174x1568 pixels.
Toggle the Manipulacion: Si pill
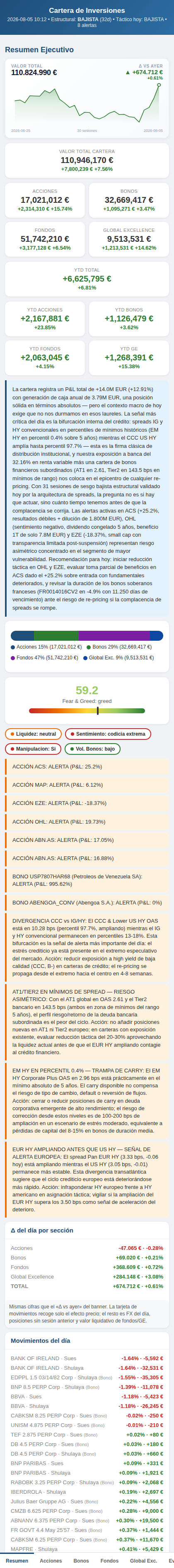click(x=33, y=749)
